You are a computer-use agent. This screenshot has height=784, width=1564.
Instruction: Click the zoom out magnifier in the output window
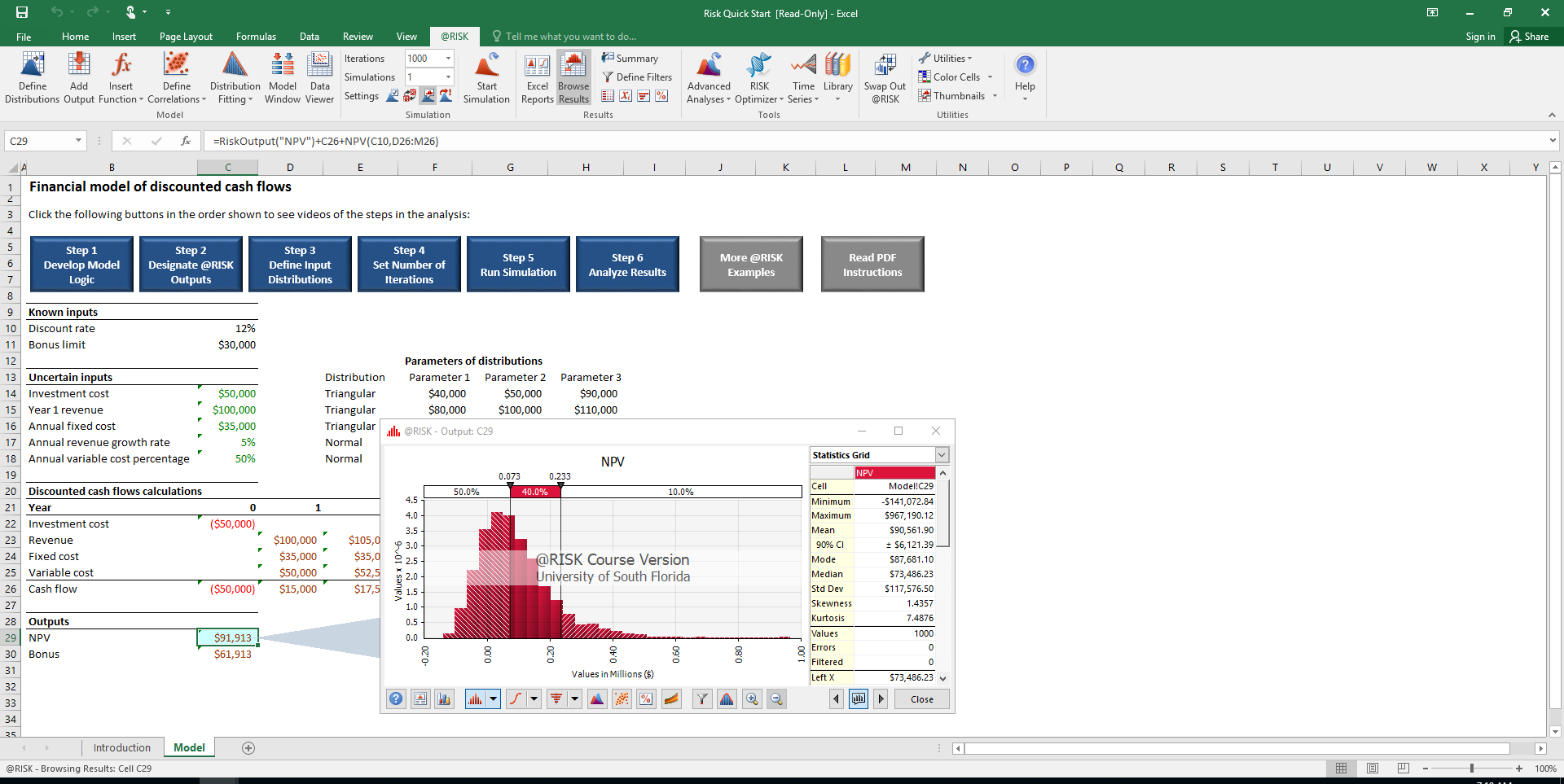tap(776, 699)
